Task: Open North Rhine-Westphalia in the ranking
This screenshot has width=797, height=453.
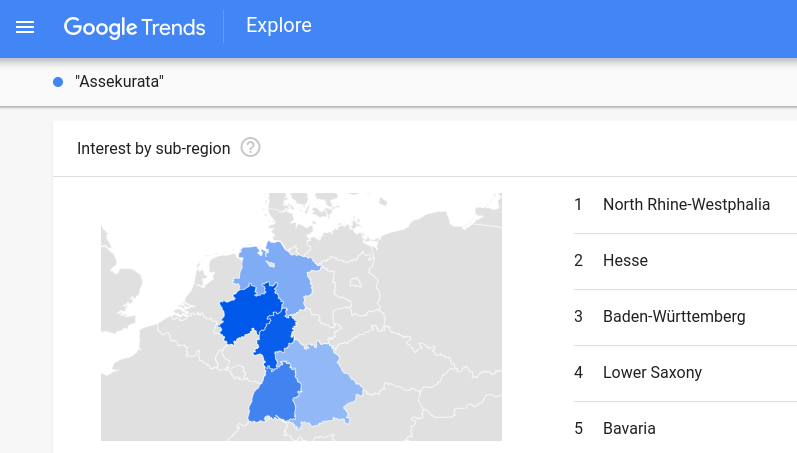Action: click(686, 205)
